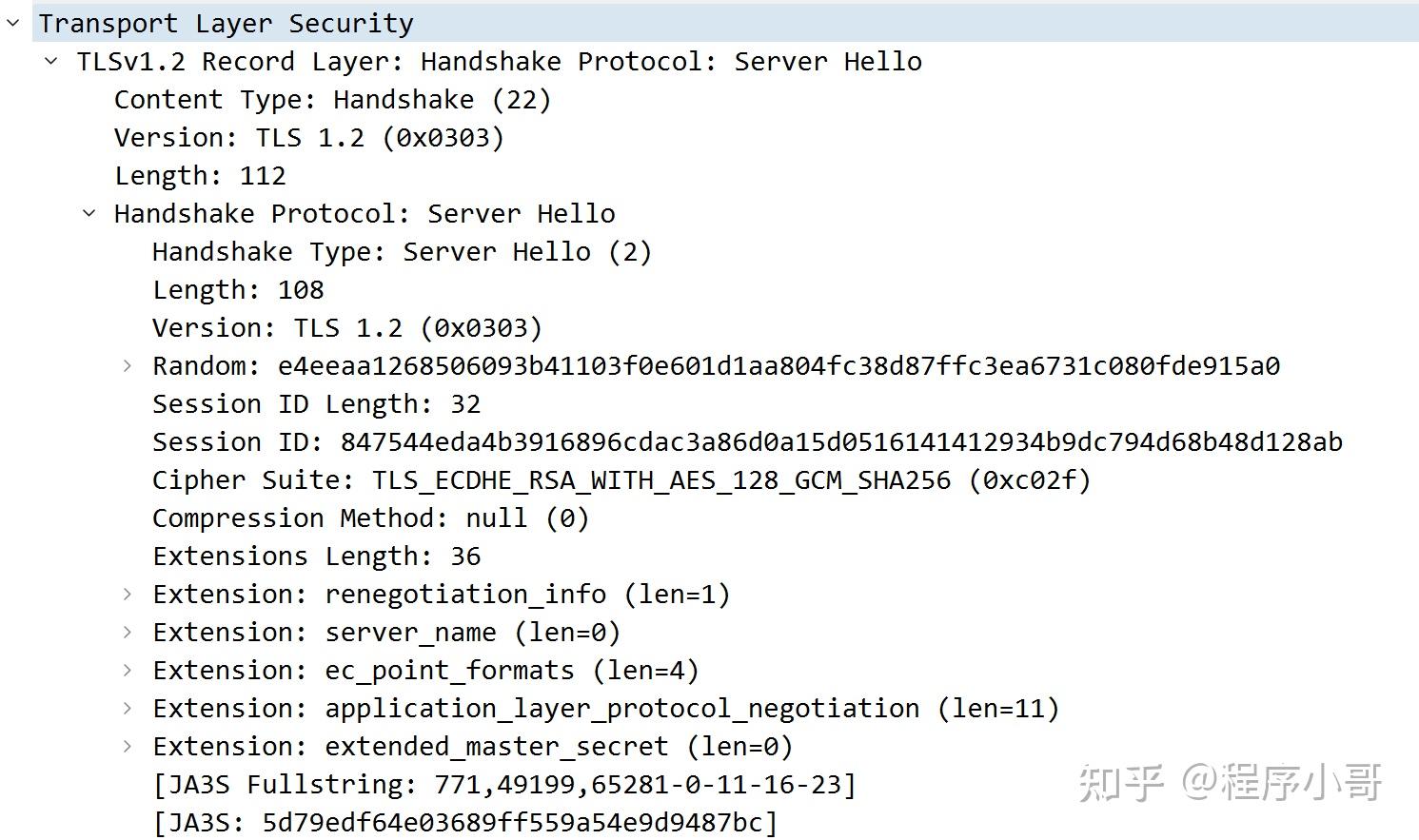This screenshot has height=840, width=1419.
Task: Select the Content Type: Handshake row
Action: pyautogui.click(x=332, y=100)
